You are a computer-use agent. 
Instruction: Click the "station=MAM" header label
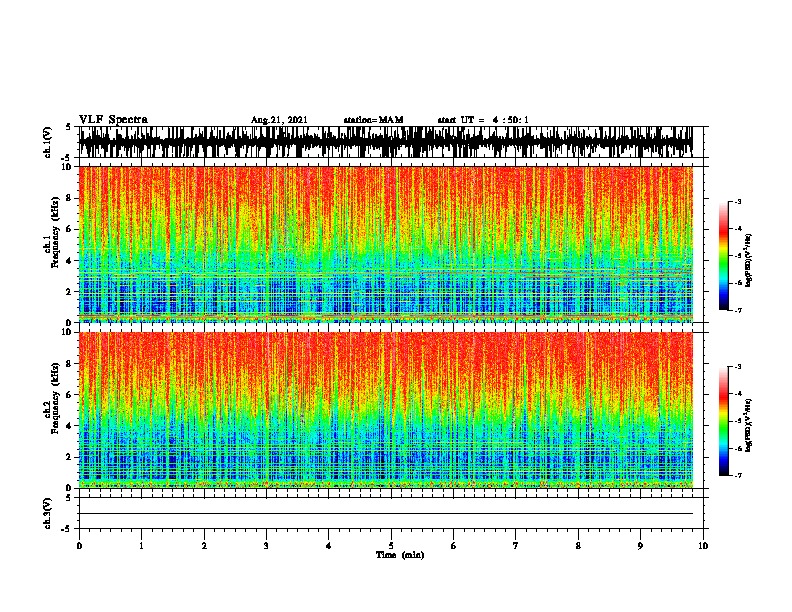[x=373, y=120]
